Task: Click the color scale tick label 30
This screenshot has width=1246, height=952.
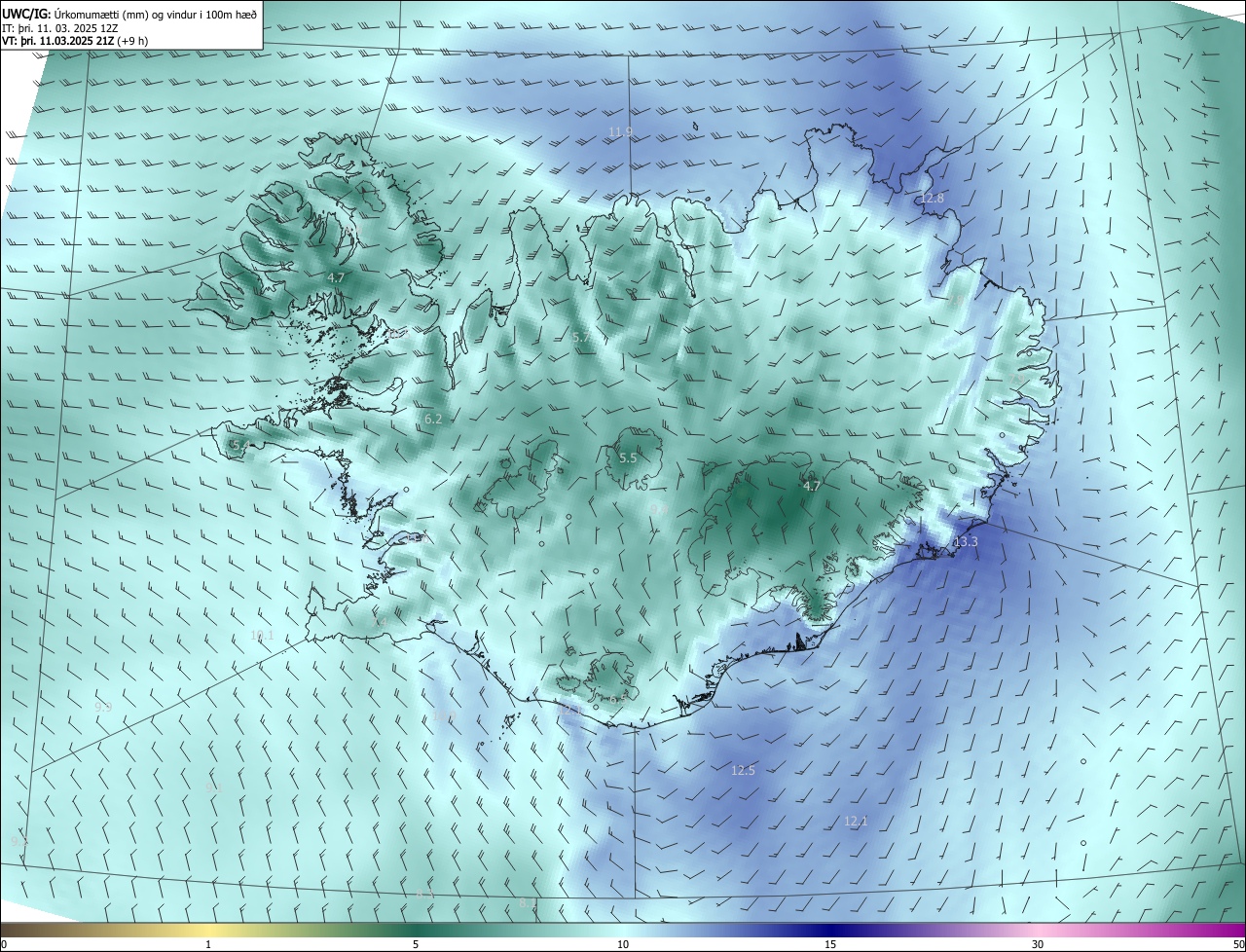Action: (x=1038, y=944)
